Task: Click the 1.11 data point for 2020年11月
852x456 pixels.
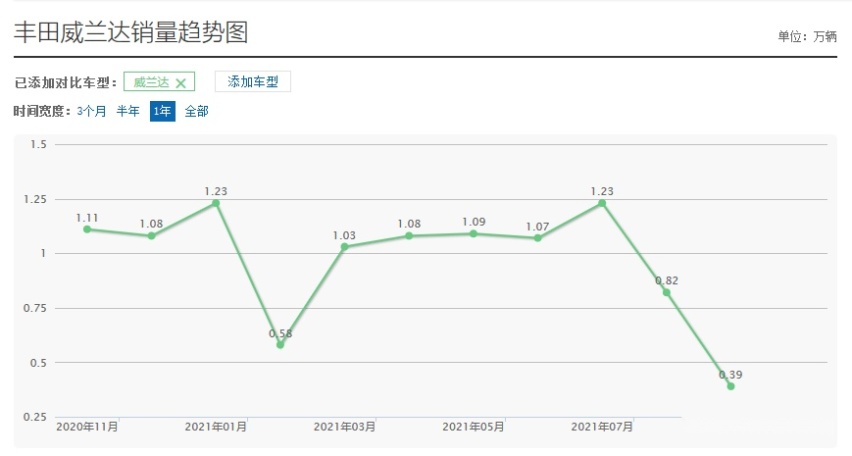Action: 87,229
